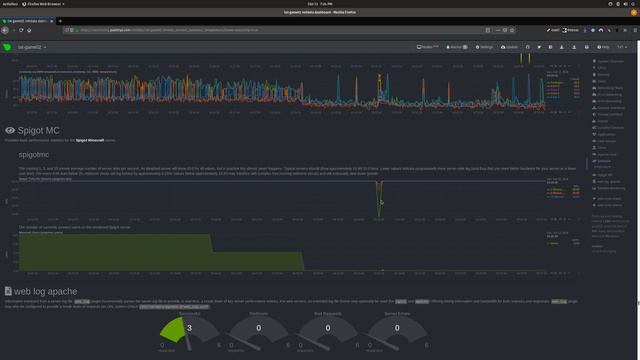Click the Firefox back button

pyautogui.click(x=5, y=30)
